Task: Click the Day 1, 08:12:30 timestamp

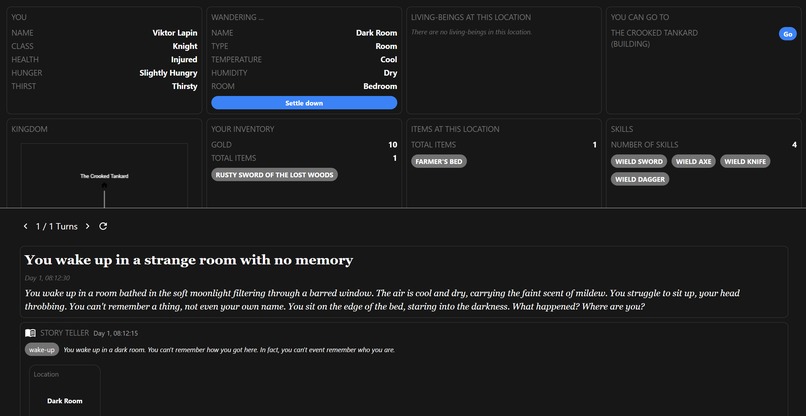Action: point(47,278)
